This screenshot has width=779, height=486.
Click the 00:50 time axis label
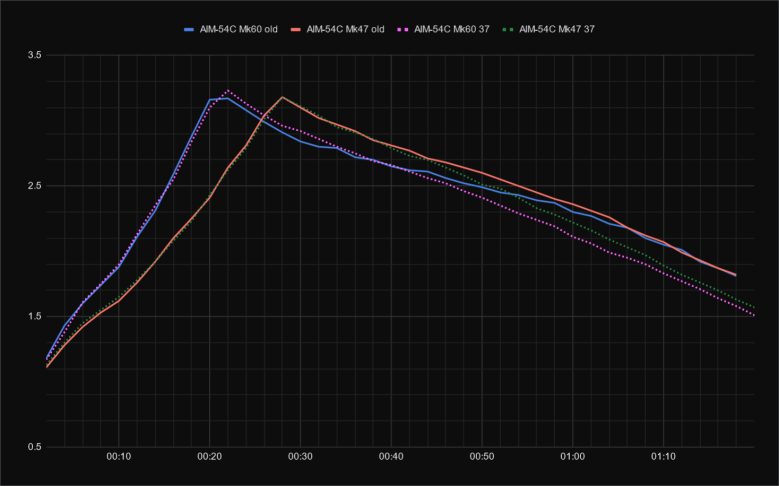[x=482, y=457]
